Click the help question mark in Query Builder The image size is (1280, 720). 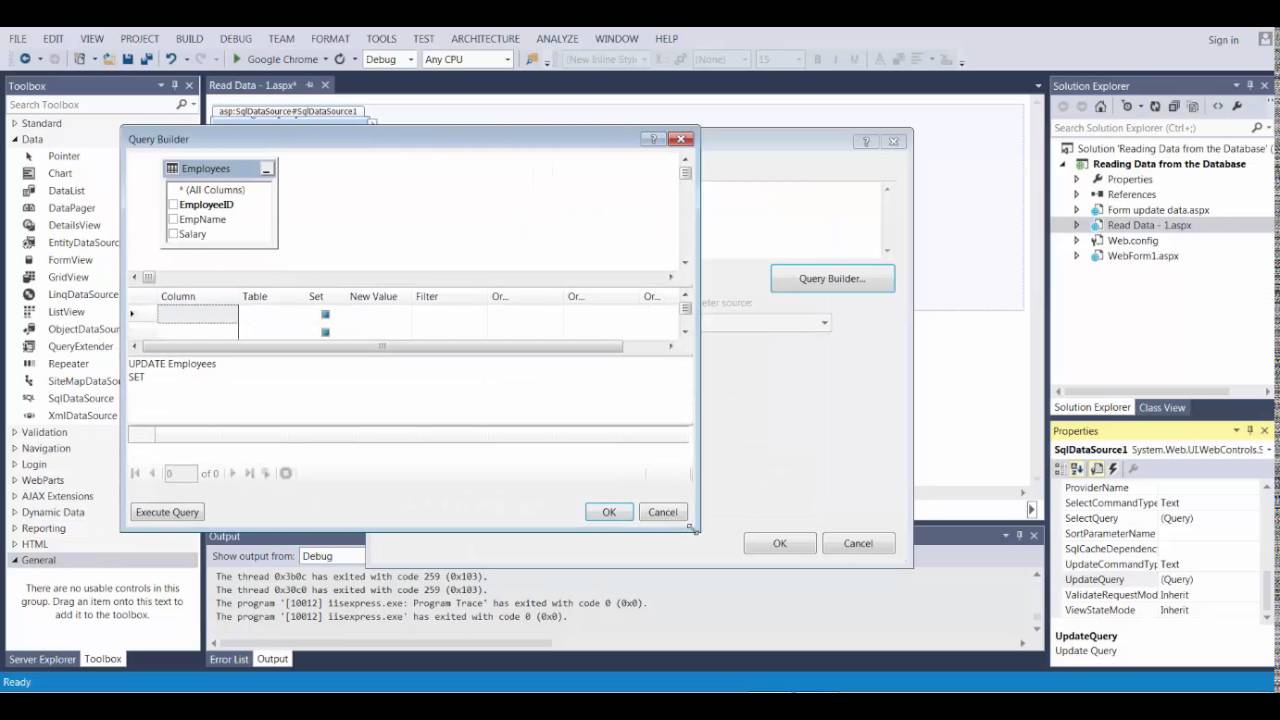[x=653, y=139]
